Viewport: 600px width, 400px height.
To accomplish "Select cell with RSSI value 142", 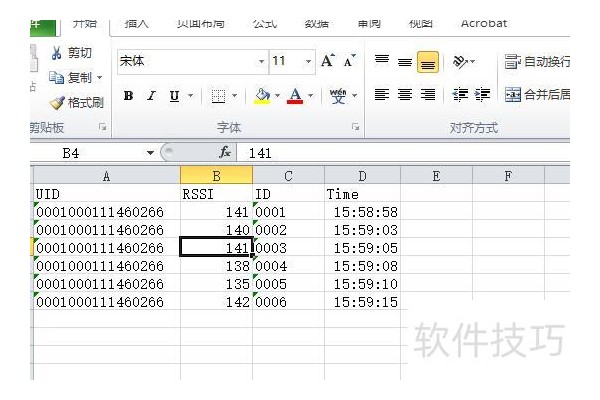I will (x=216, y=302).
